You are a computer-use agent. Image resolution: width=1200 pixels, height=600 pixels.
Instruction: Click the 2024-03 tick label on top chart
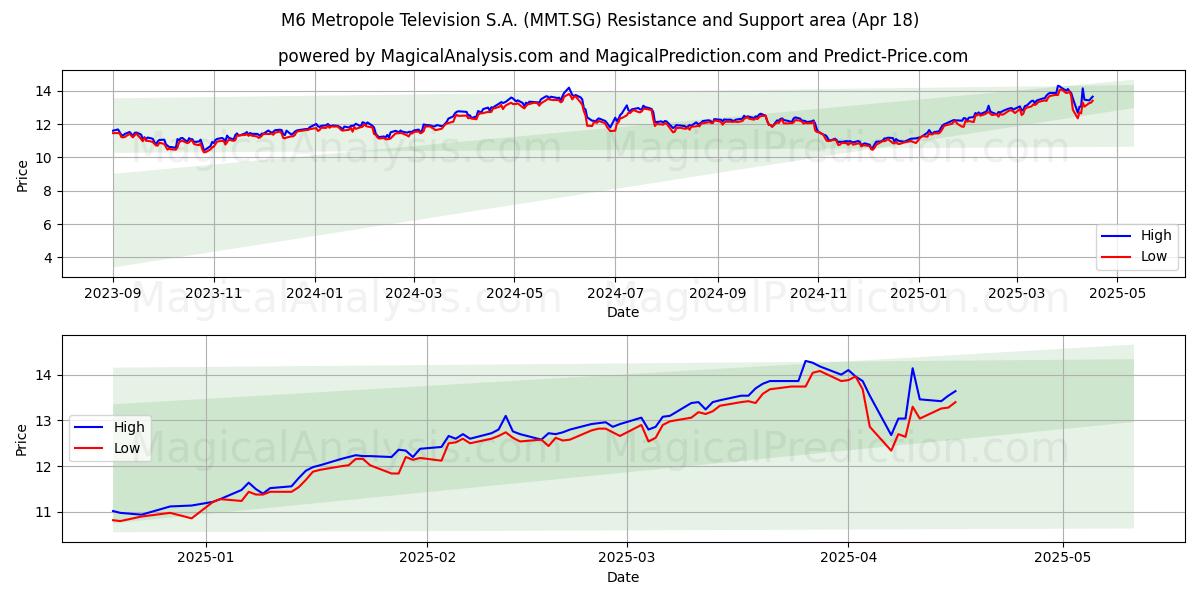(x=414, y=294)
